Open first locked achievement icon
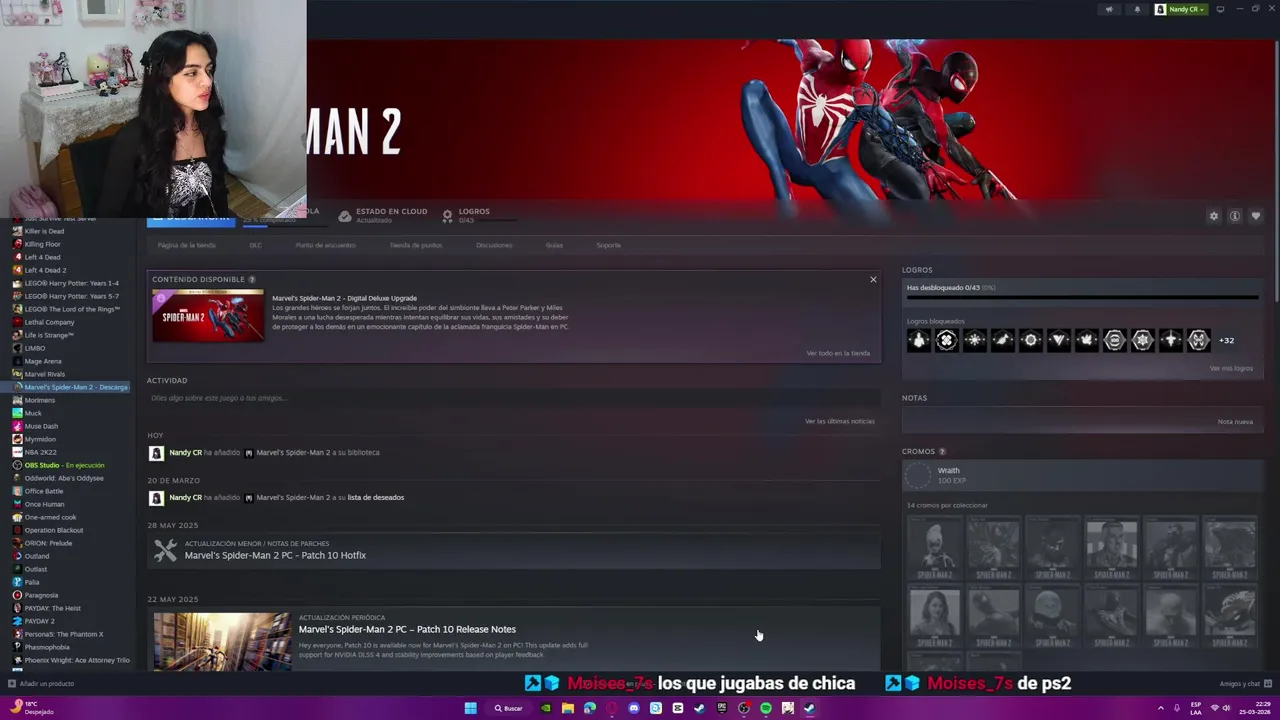 tap(919, 340)
